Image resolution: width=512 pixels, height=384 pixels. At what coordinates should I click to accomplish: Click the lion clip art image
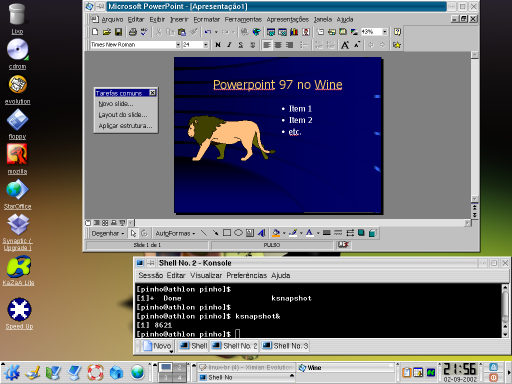click(x=231, y=138)
